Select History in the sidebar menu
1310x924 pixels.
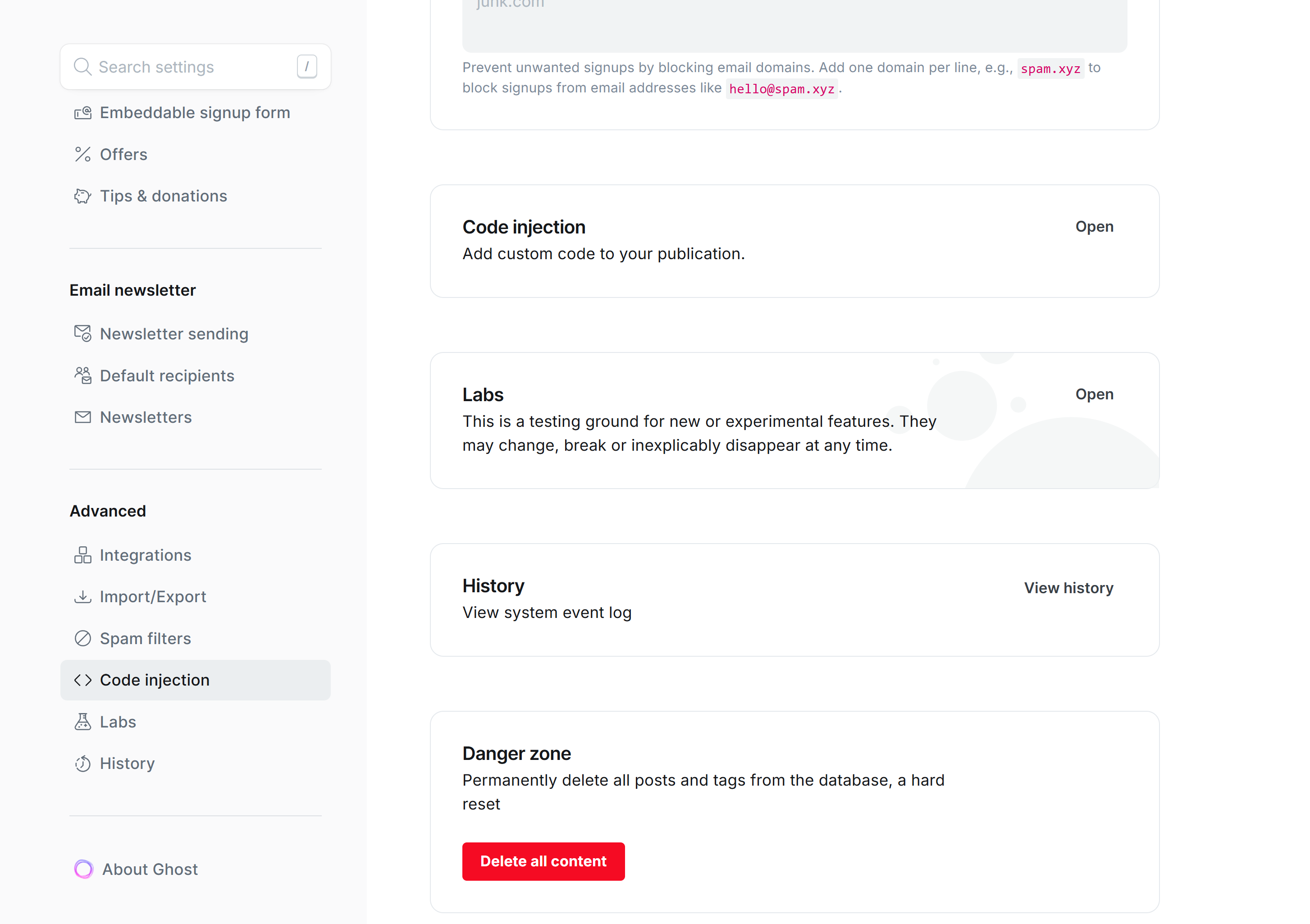127,763
